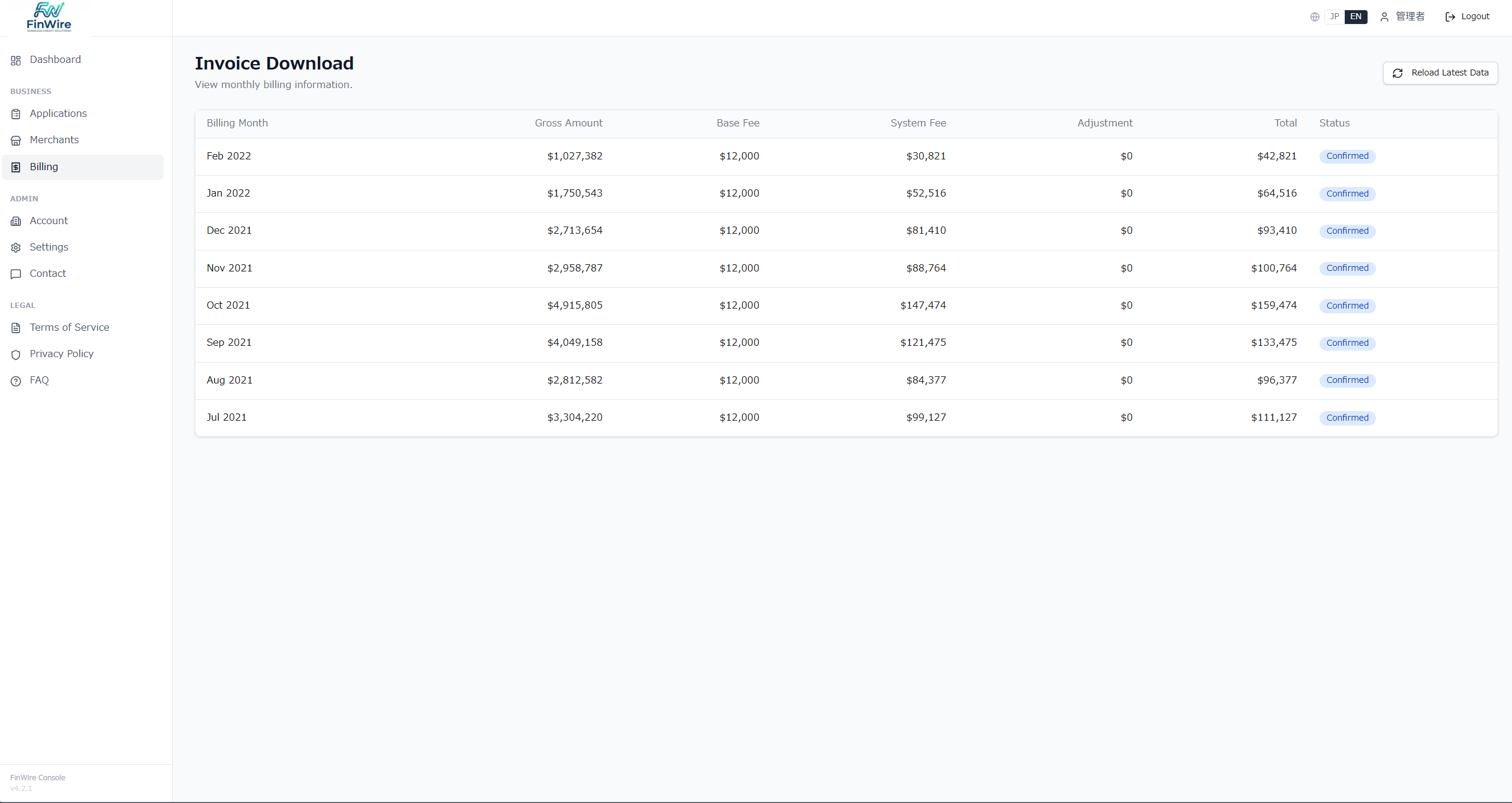Viewport: 1512px width, 803px height.
Task: Keep EN selected in the language toggle
Action: pyautogui.click(x=1356, y=16)
